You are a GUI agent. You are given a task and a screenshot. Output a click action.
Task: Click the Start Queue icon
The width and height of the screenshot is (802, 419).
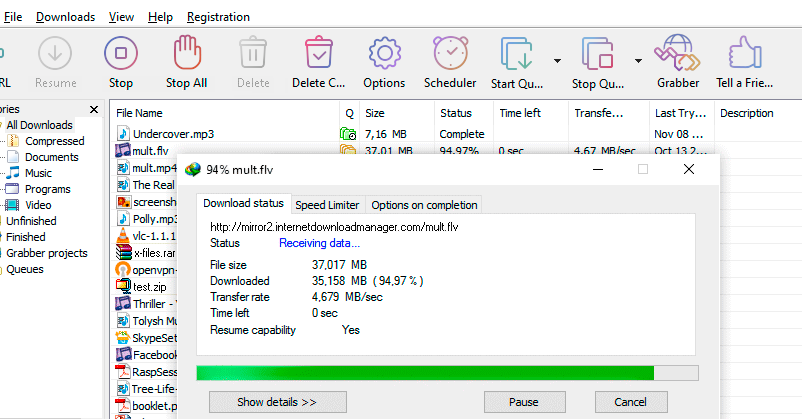(x=517, y=52)
